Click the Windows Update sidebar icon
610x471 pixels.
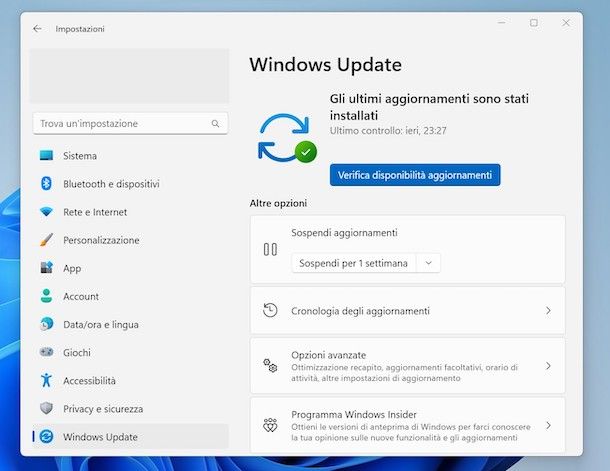coord(46,436)
